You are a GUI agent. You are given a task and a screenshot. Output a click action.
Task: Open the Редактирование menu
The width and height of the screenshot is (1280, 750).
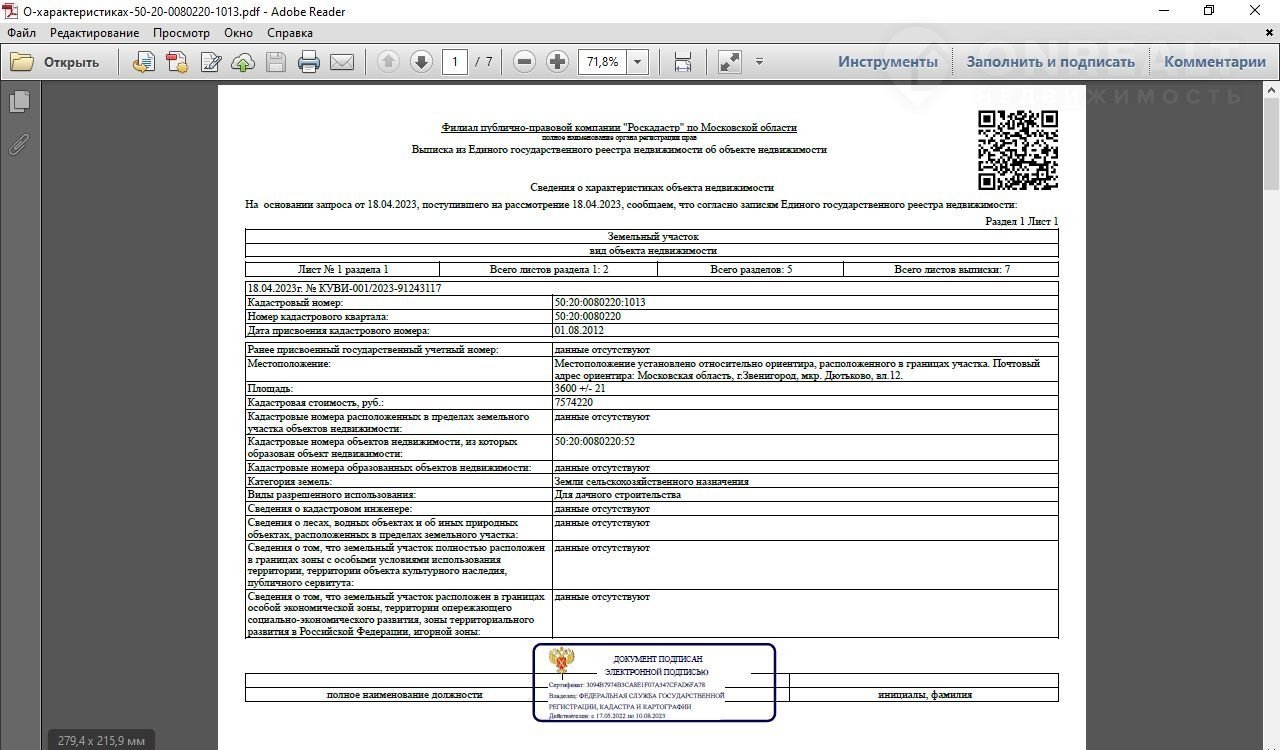94,33
